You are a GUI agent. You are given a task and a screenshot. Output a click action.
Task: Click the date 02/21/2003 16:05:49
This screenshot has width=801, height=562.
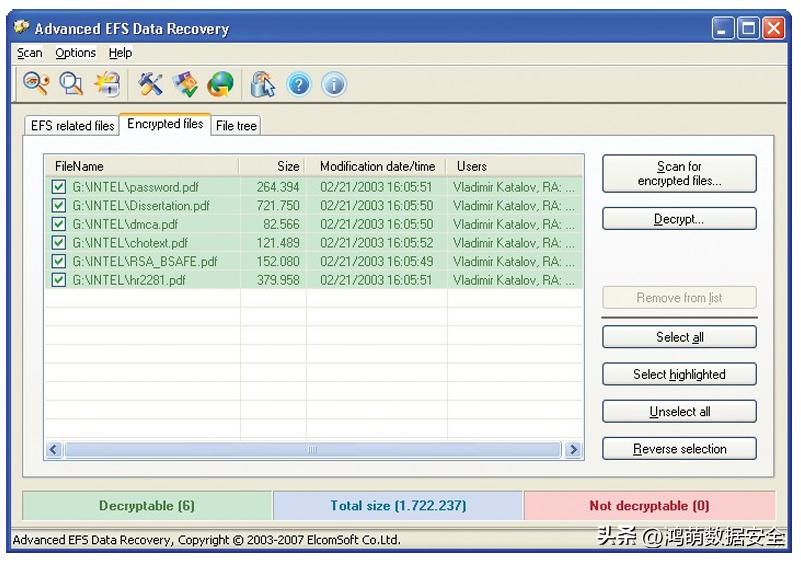(376, 261)
